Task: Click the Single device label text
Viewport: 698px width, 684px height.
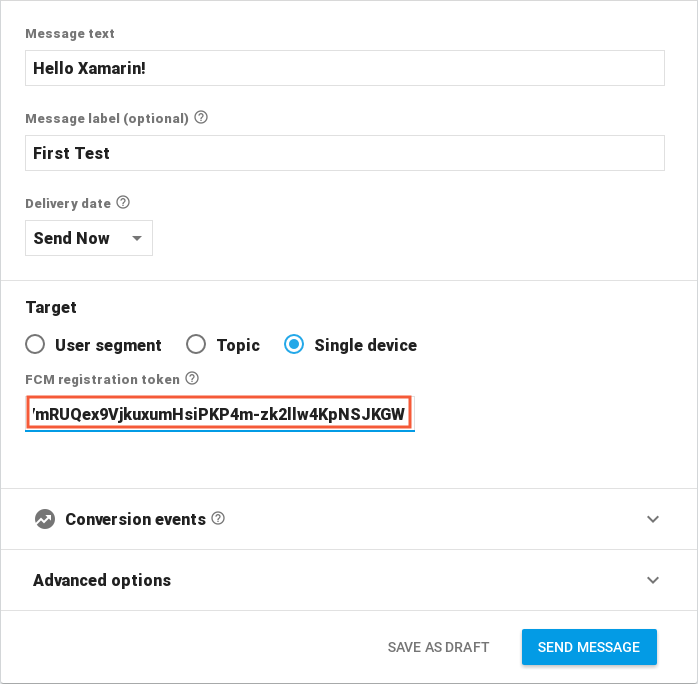Action: 365,345
